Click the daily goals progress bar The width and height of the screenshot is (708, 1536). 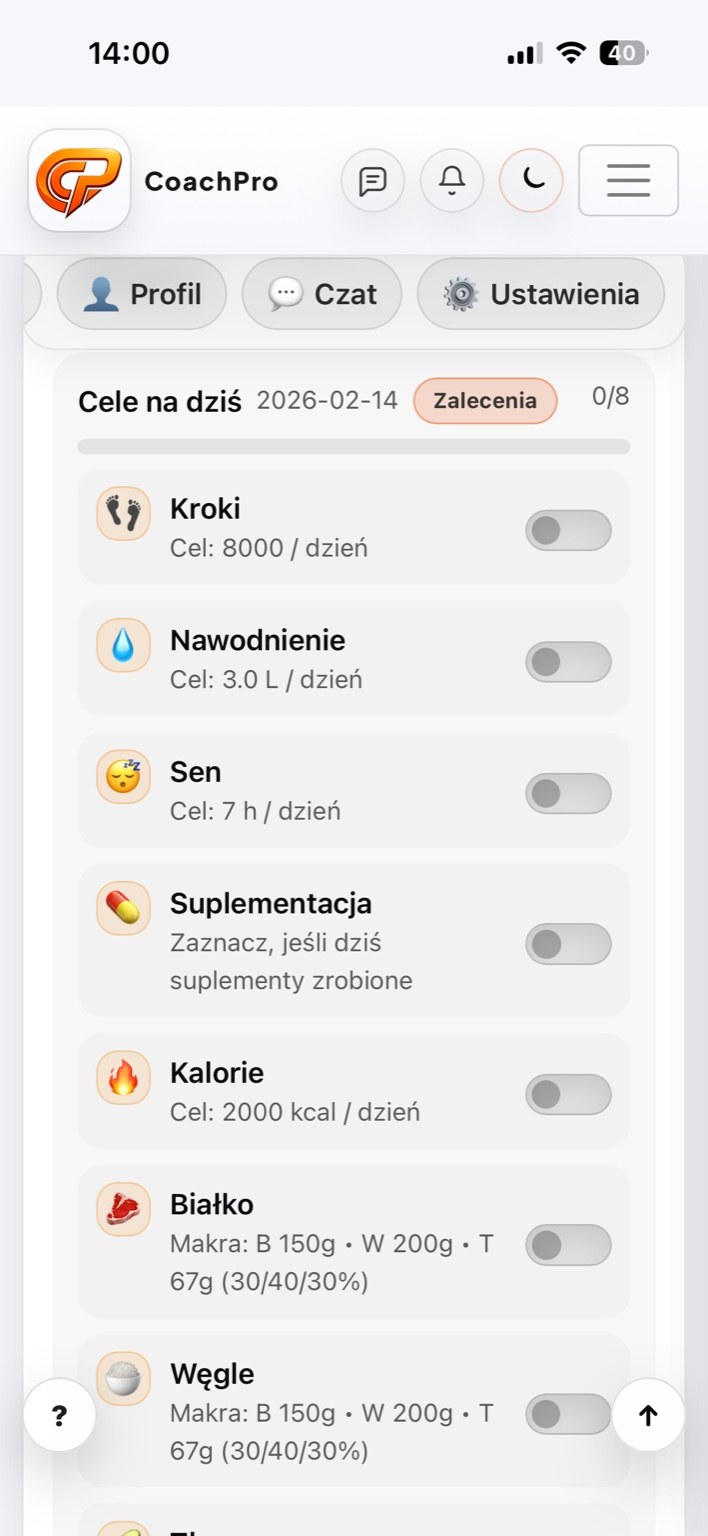354,446
